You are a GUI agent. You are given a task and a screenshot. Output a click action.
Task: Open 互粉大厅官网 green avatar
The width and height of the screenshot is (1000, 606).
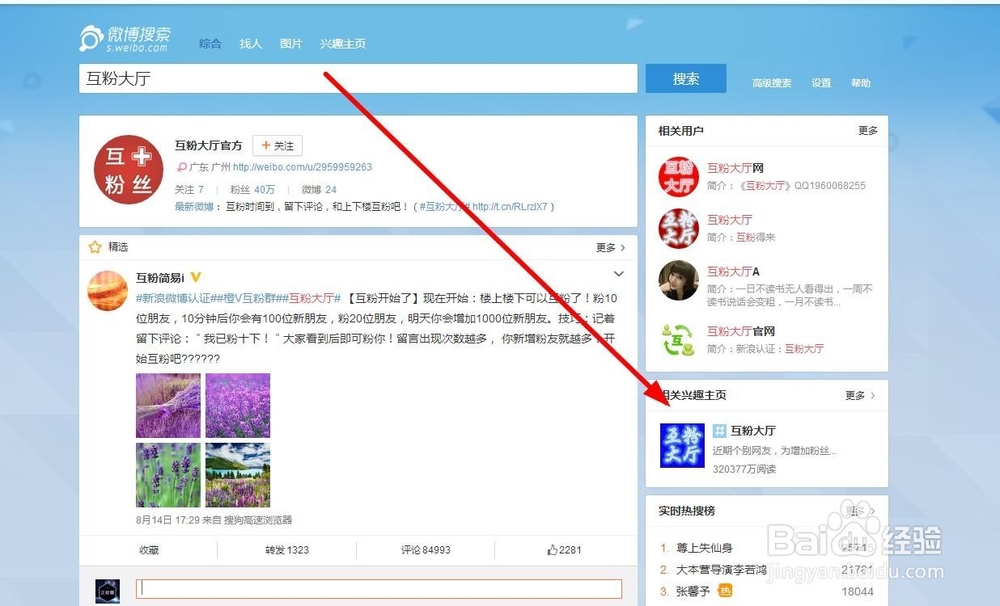point(679,340)
